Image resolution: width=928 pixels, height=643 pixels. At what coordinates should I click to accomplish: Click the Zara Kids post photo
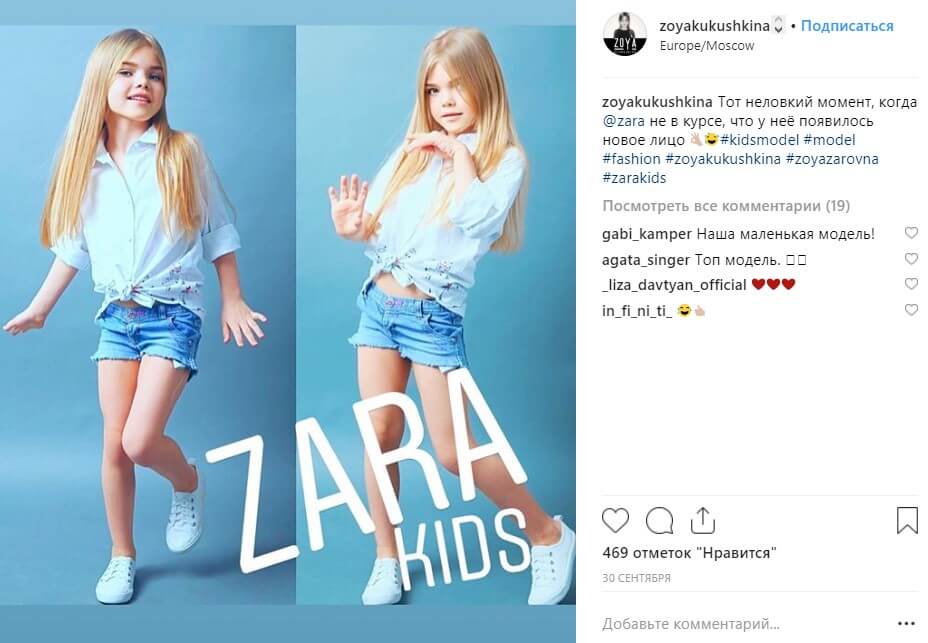288,315
